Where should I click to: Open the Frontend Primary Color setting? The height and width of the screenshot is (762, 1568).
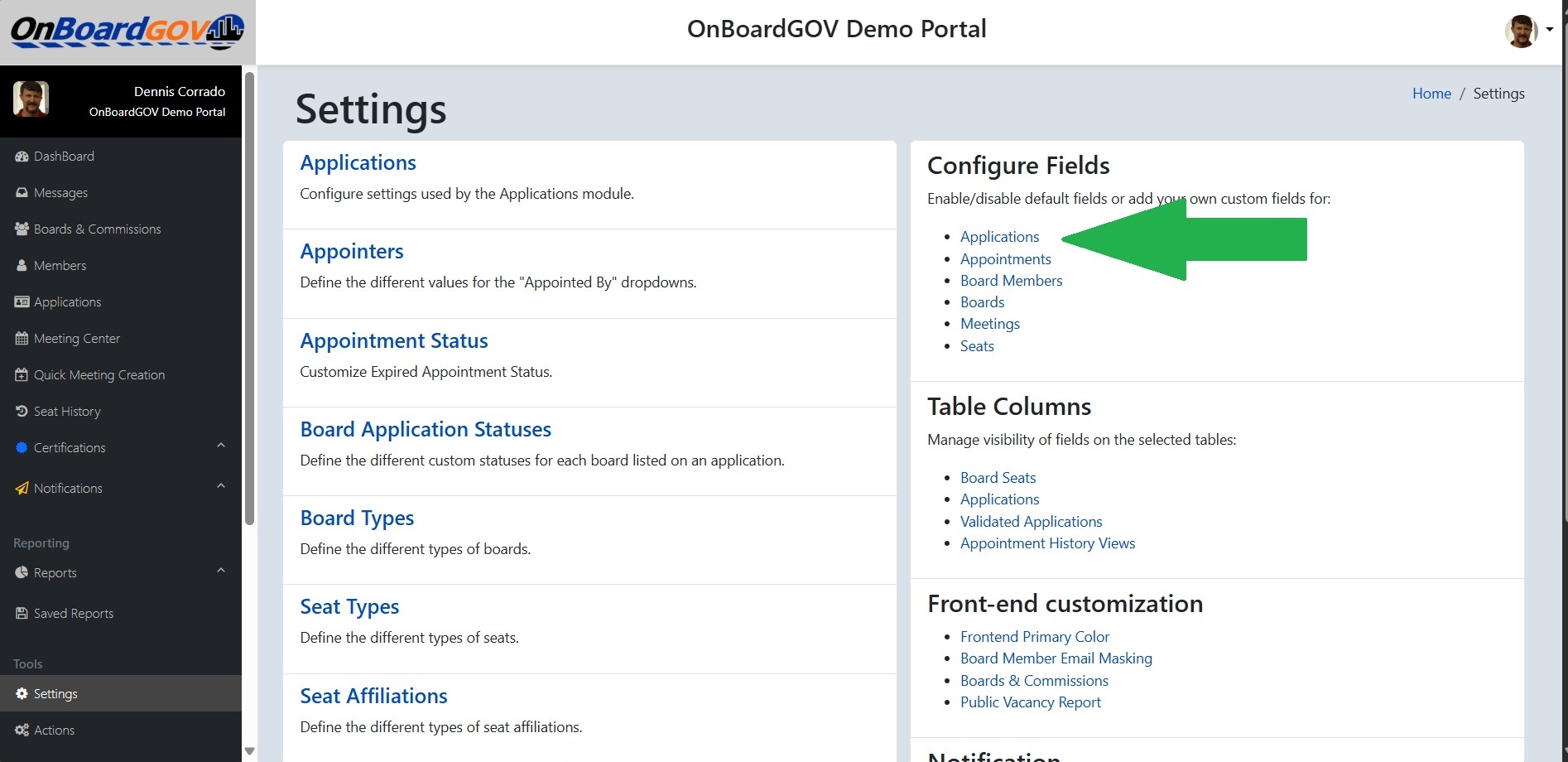point(1034,637)
